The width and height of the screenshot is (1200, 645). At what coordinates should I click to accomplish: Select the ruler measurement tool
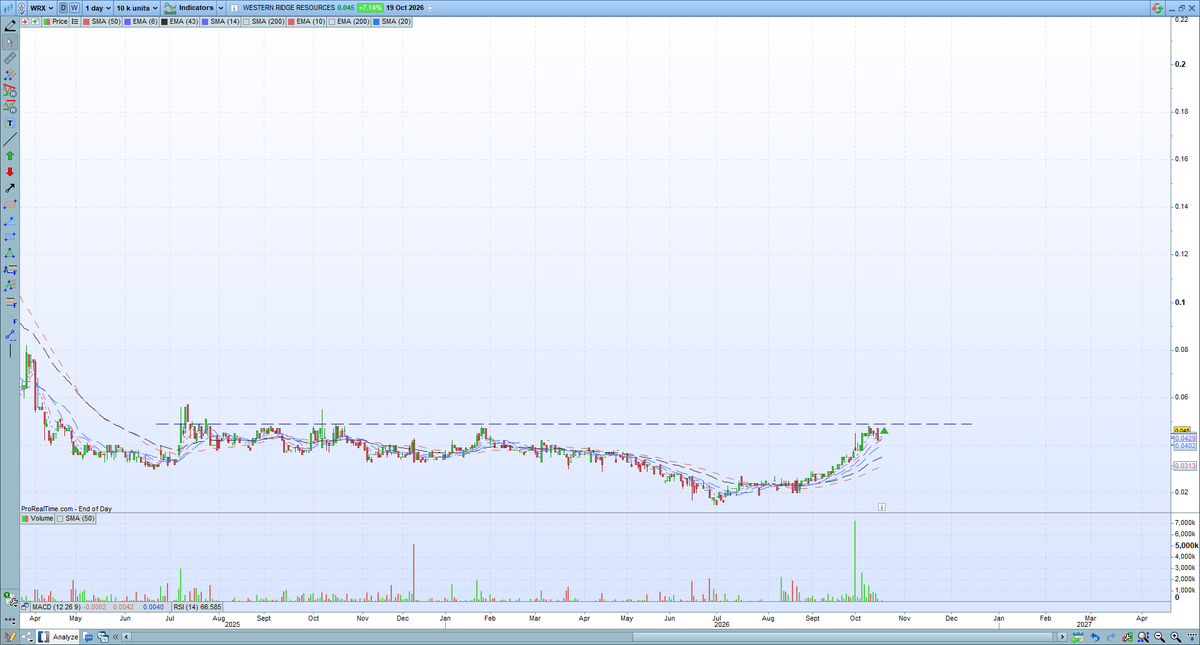10,58
